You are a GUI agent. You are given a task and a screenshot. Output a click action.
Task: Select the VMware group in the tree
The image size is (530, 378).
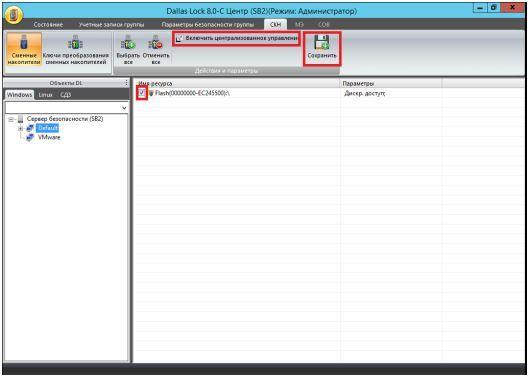pos(49,137)
